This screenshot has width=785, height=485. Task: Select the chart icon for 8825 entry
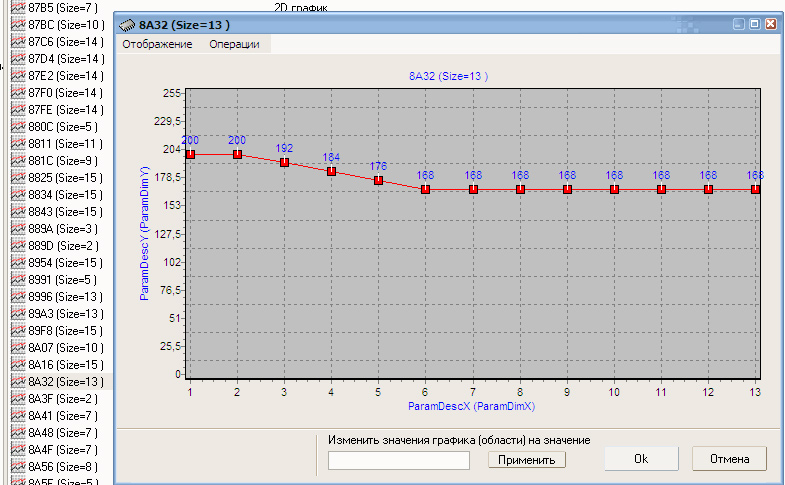pos(17,178)
